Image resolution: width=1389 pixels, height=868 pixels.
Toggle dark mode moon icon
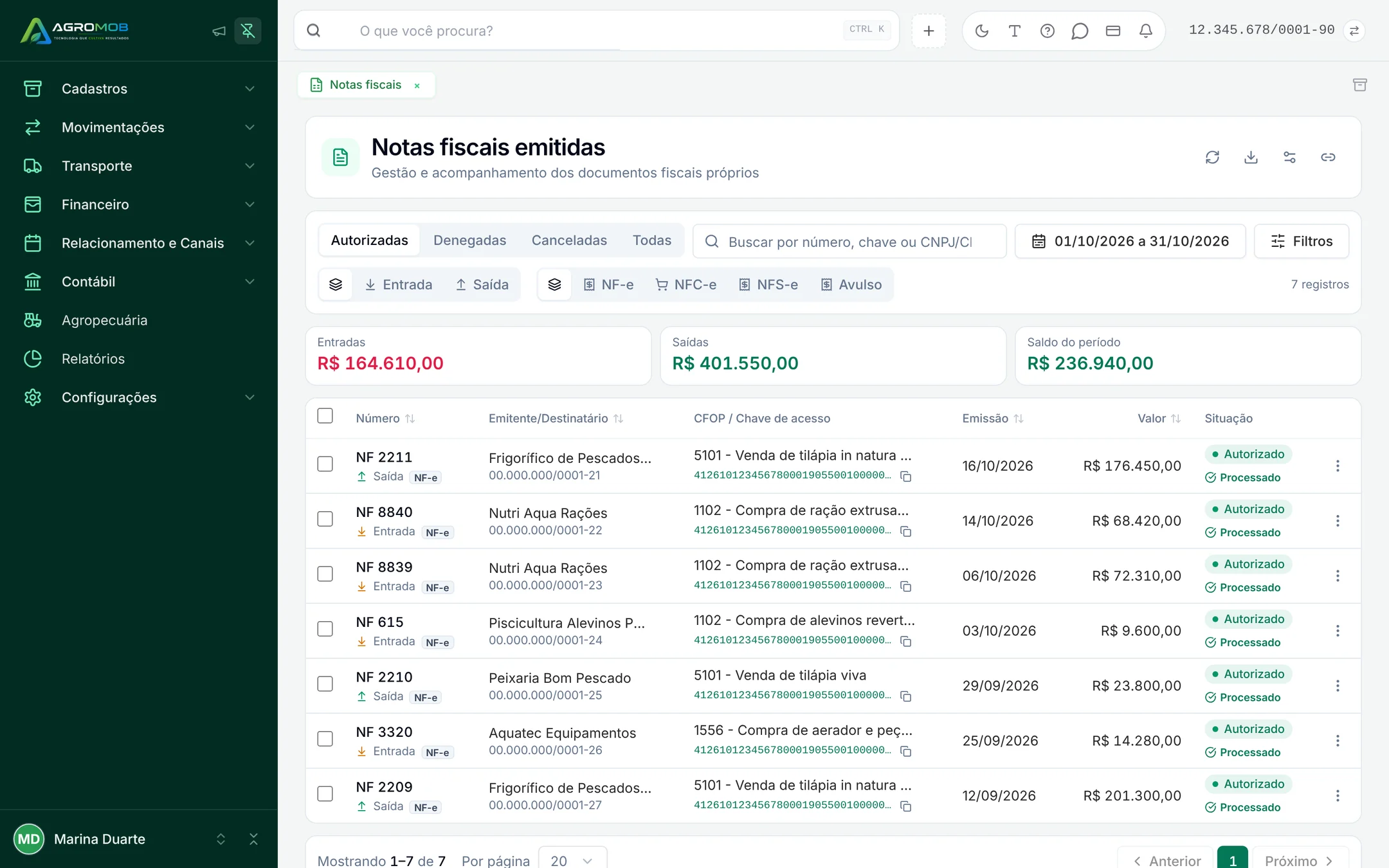click(981, 31)
